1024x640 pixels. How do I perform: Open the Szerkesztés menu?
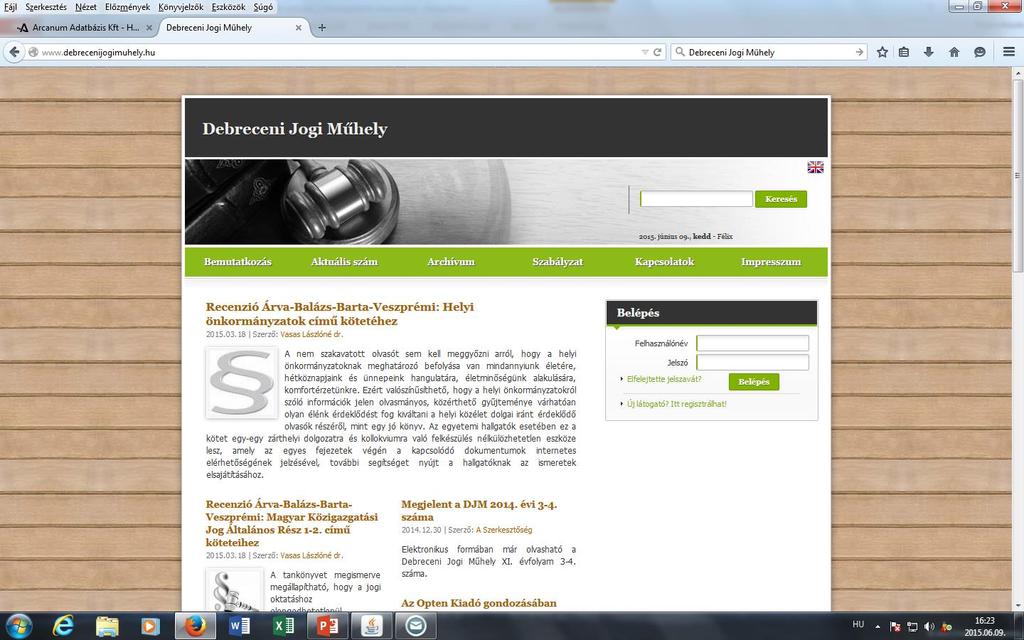[x=46, y=7]
